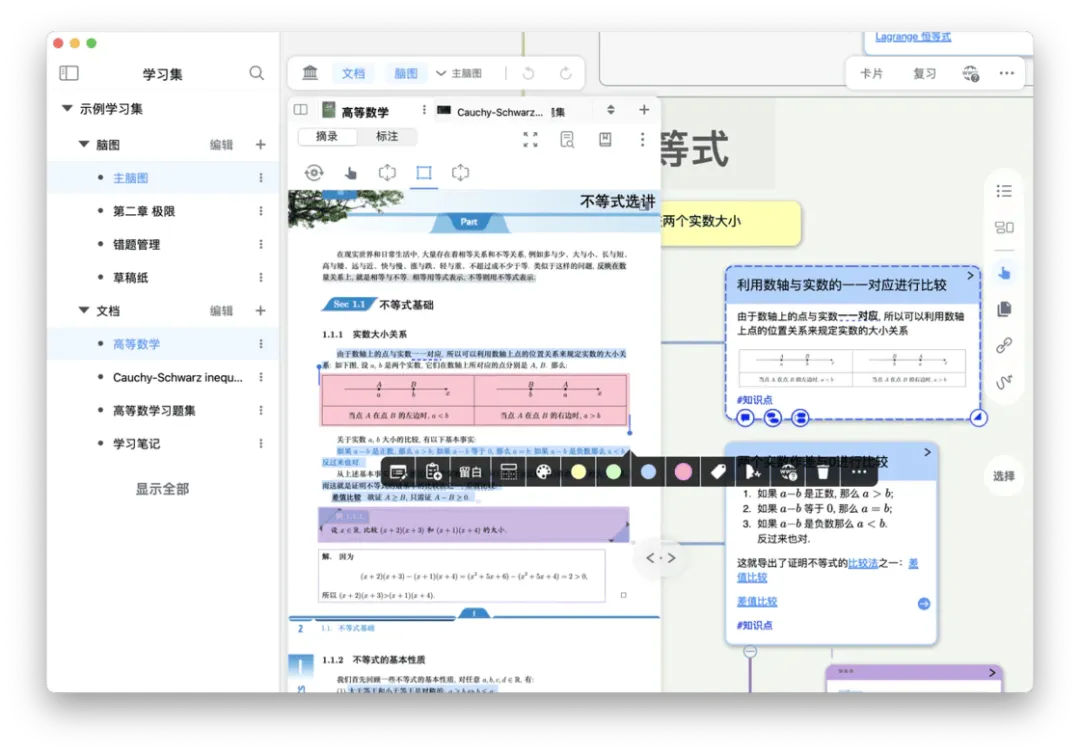Select the freehand curve tool on right rail
Screen dimensions: 1080x754
point(1004,381)
